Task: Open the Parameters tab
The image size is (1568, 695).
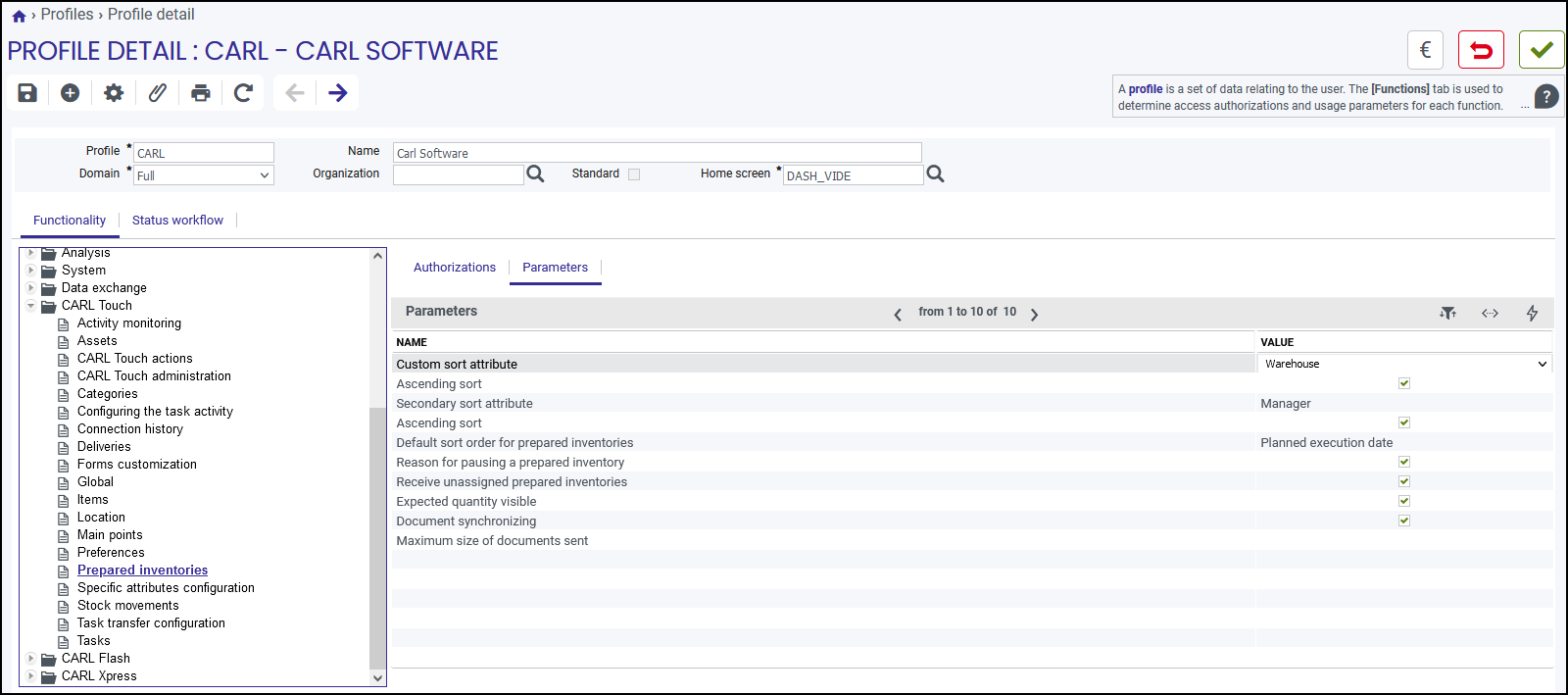Action: [x=555, y=268]
